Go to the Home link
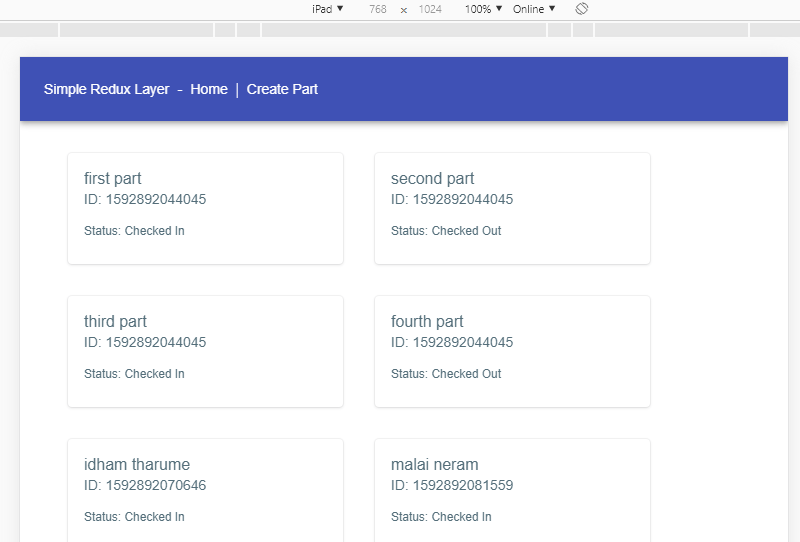Screen dimensions: 800x542 coord(209,89)
